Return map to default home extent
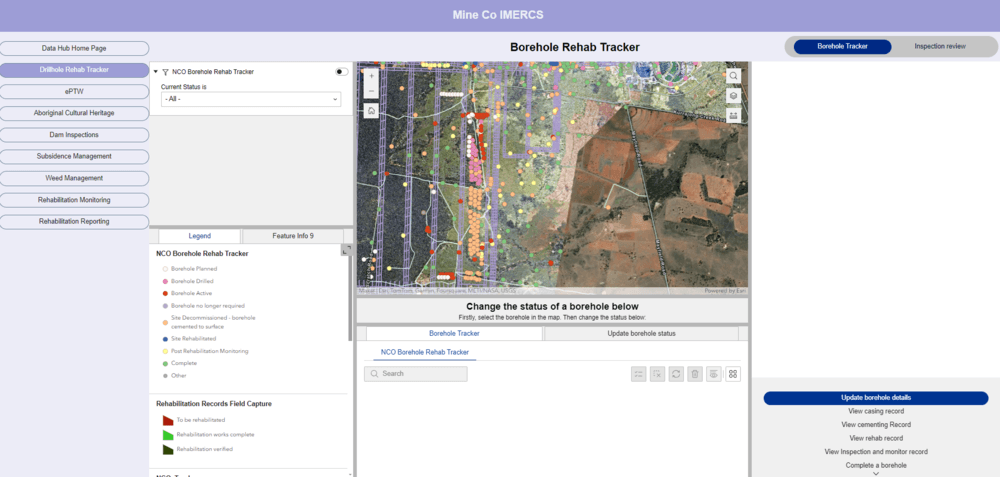The width and height of the screenshot is (1000, 477). click(372, 110)
